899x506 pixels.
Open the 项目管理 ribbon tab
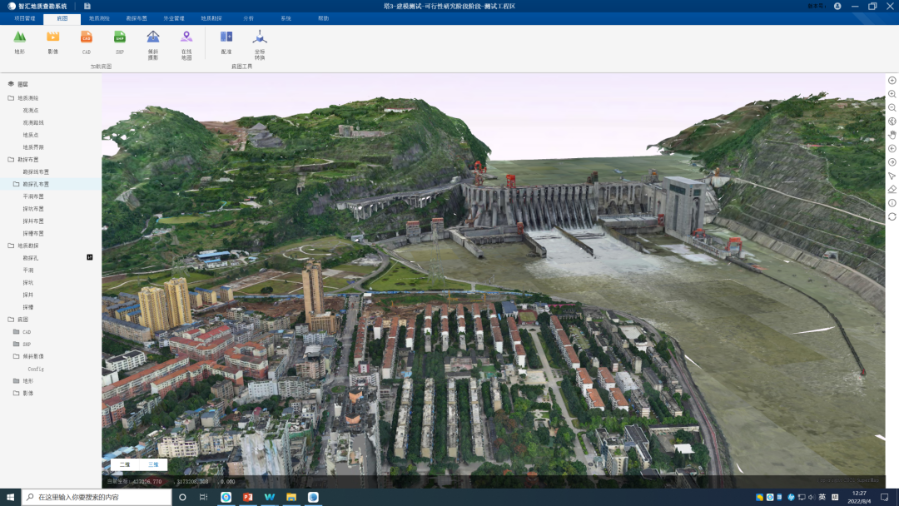tap(22, 18)
